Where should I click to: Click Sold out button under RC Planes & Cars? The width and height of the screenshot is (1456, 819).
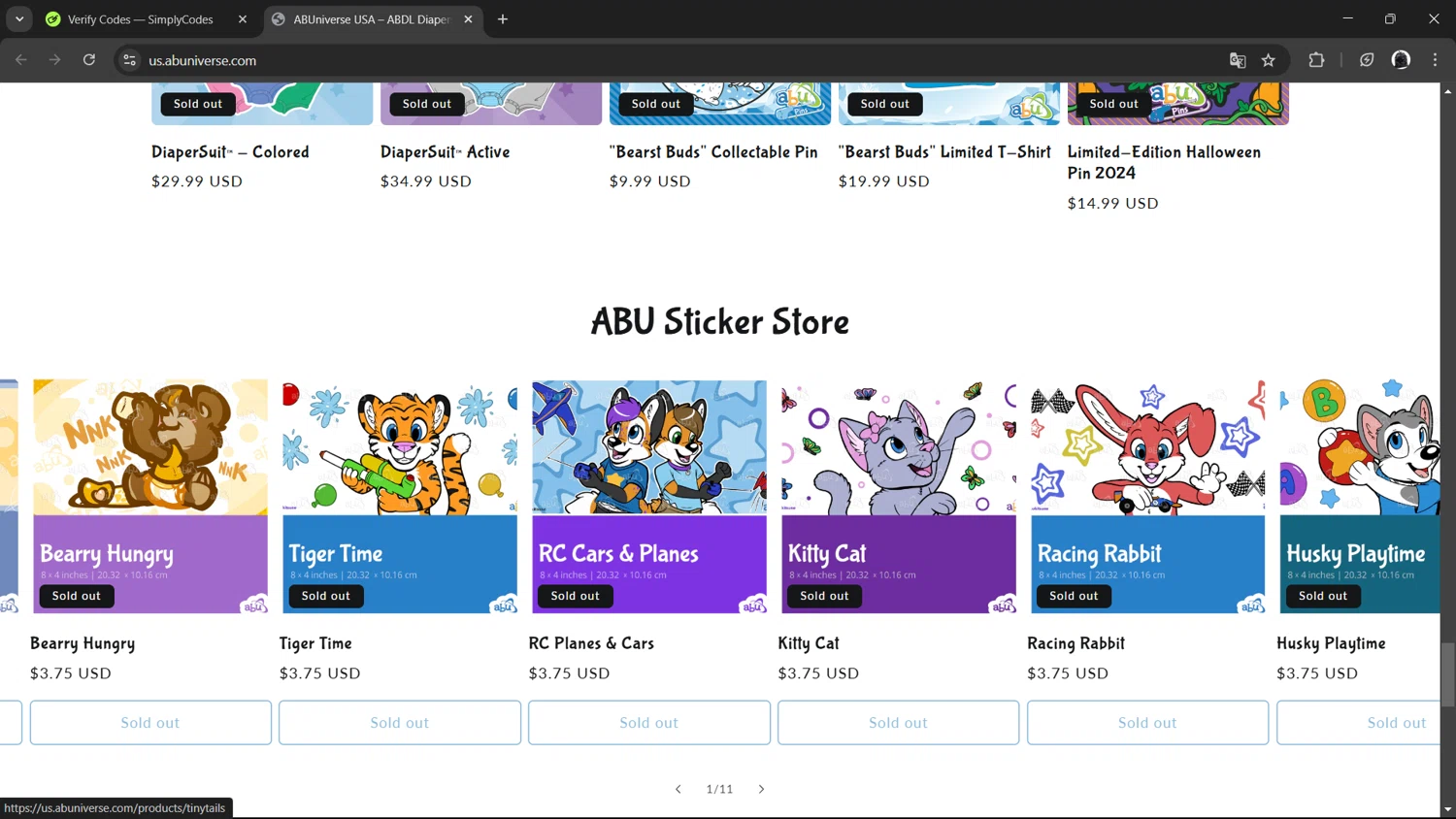click(x=649, y=723)
